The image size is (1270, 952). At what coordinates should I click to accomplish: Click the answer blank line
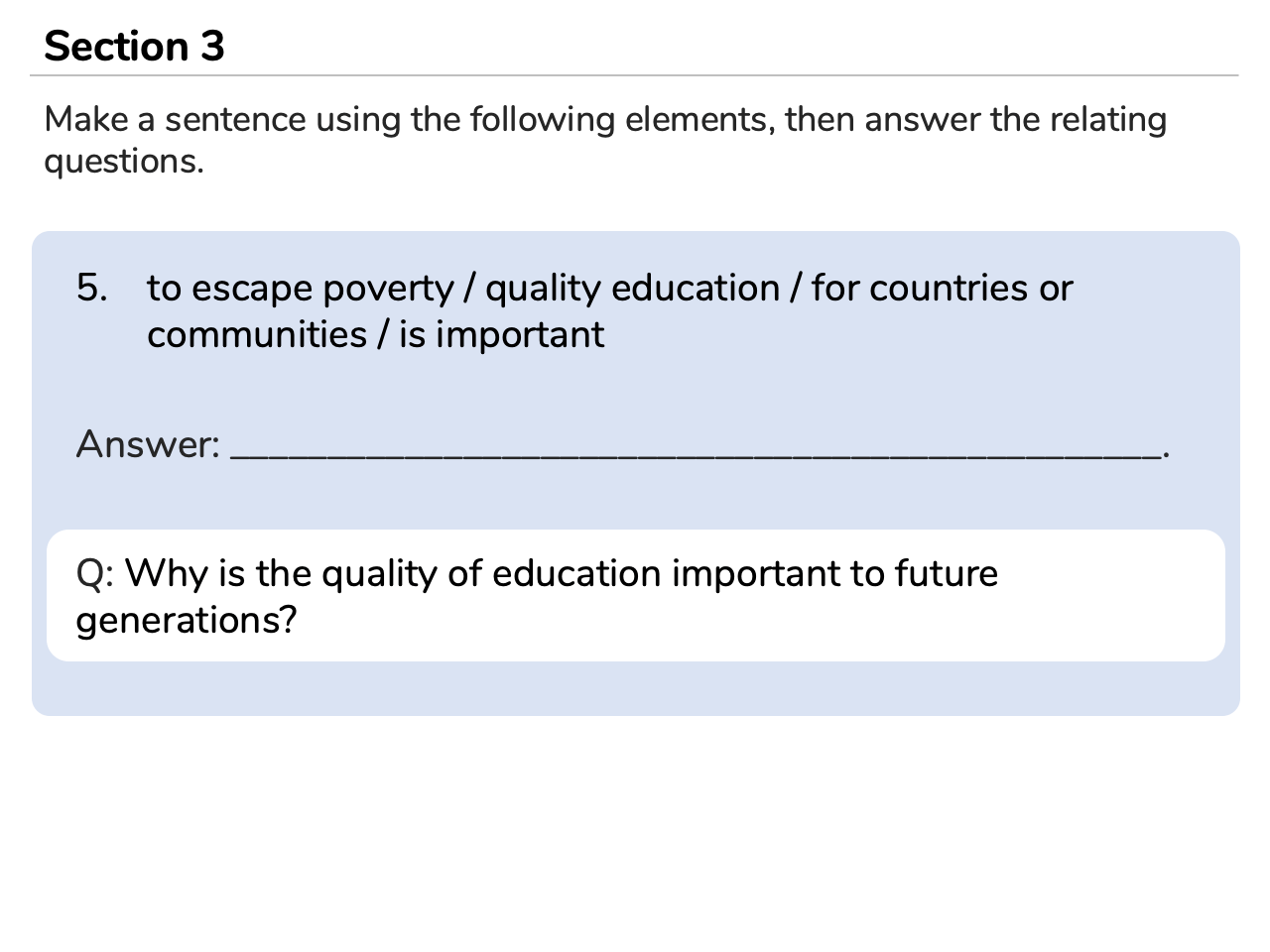pos(695,453)
